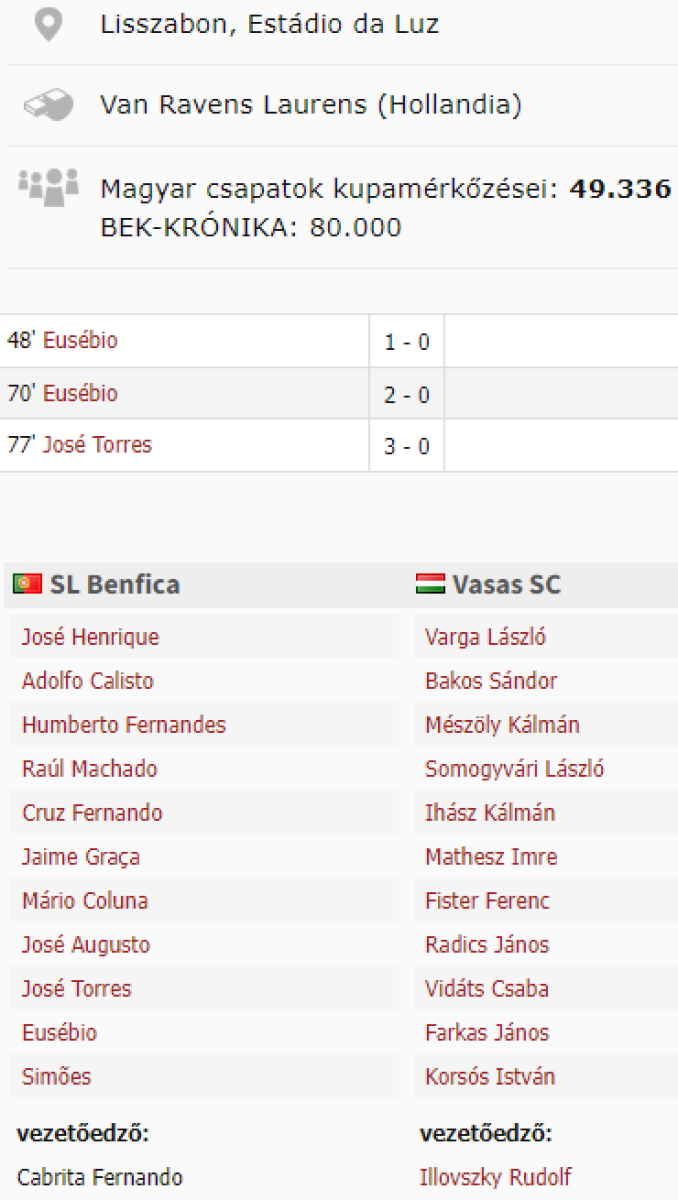Open José Torres goal scorer link

coord(97,446)
